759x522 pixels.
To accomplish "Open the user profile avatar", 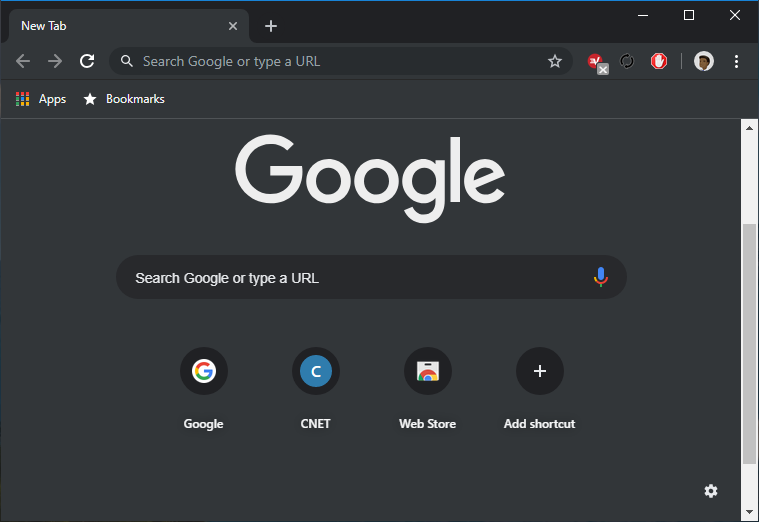I will [703, 61].
